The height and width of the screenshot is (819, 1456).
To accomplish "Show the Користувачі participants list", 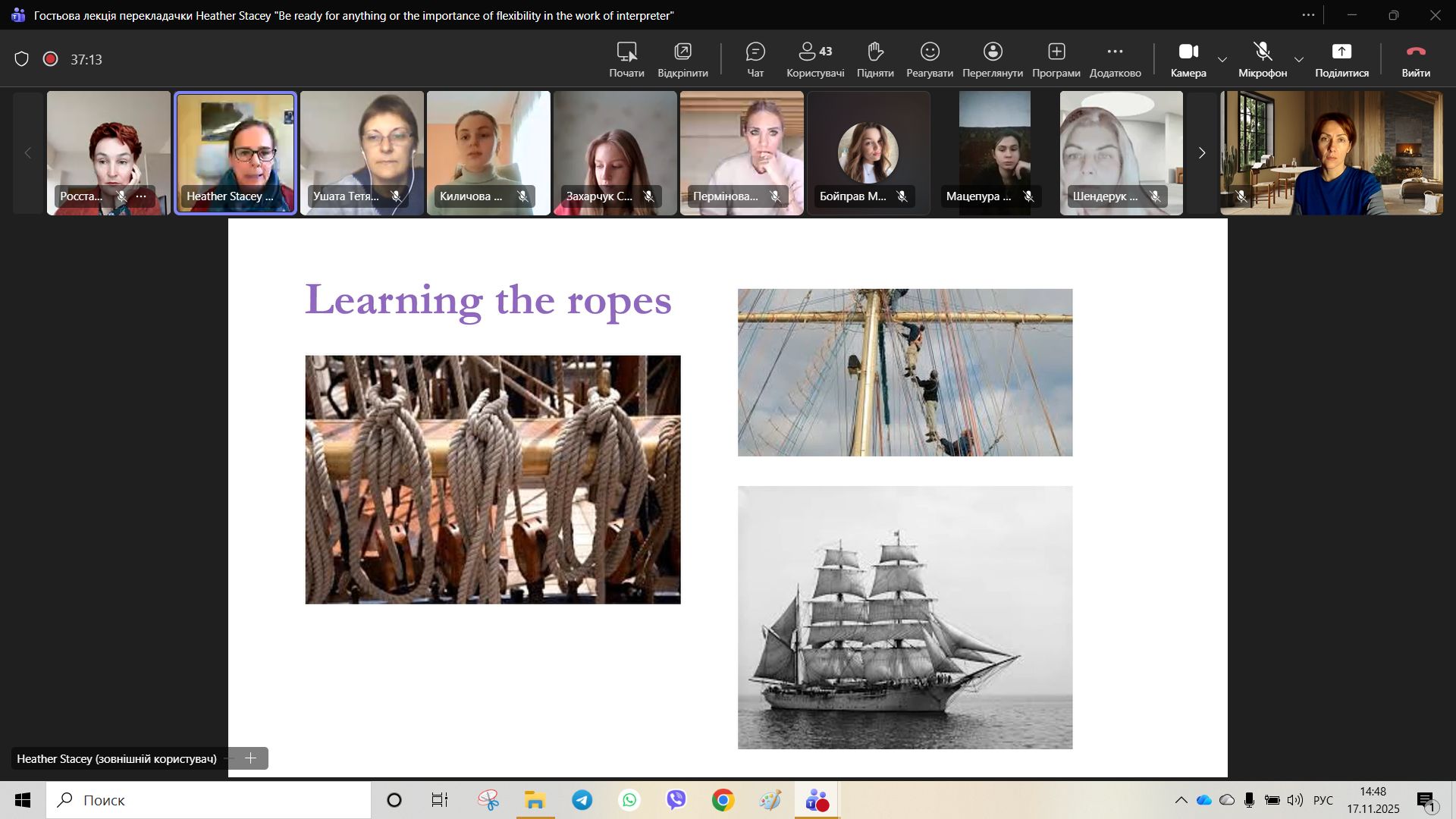I will (815, 59).
